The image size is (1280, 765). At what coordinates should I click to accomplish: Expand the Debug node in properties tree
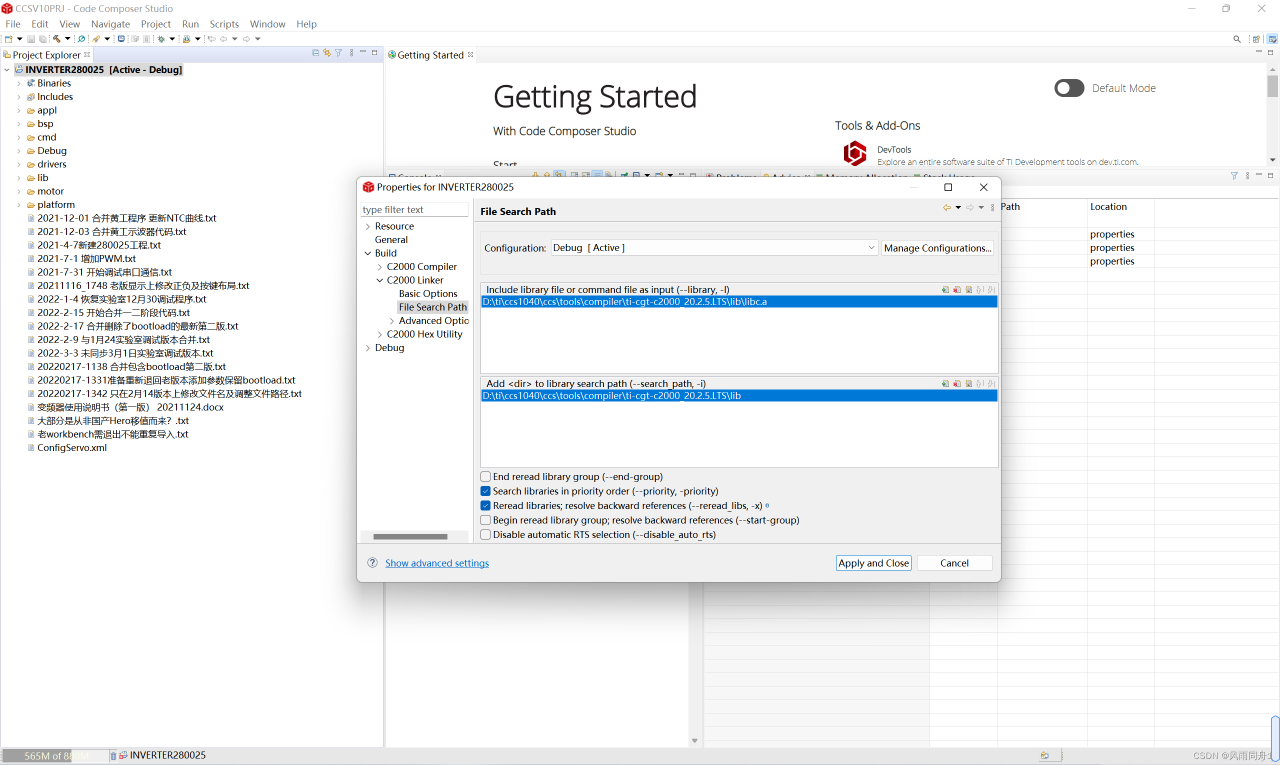coord(368,348)
